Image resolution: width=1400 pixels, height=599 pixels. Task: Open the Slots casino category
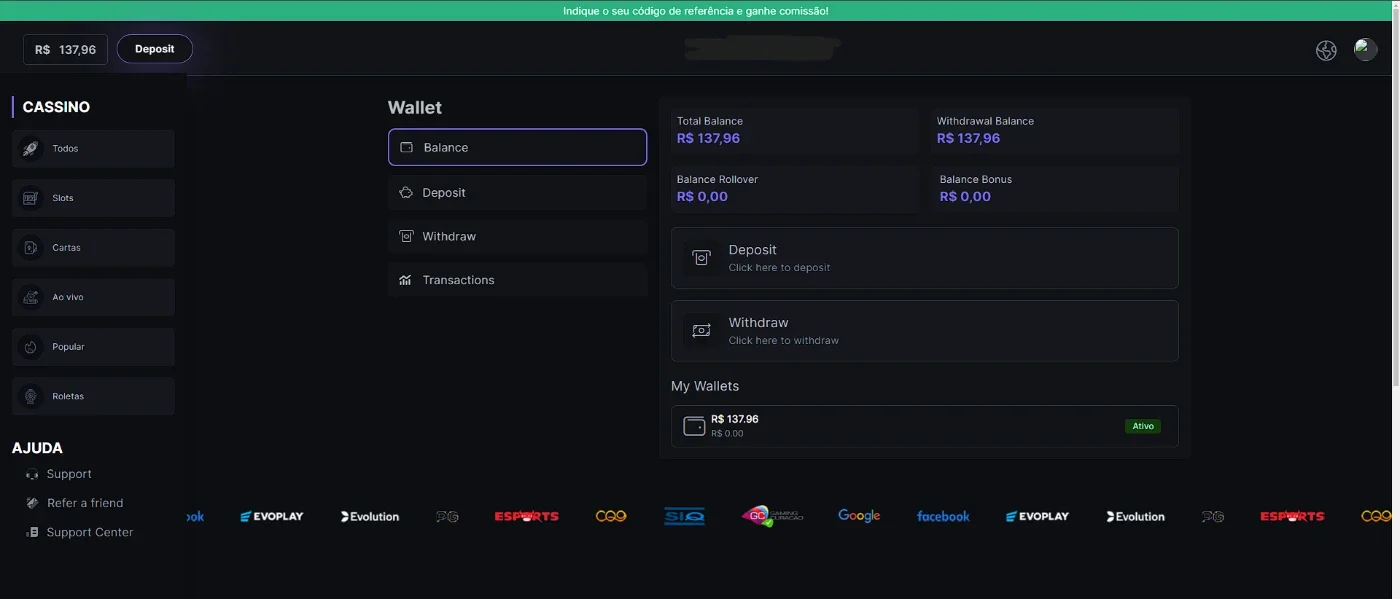[93, 198]
